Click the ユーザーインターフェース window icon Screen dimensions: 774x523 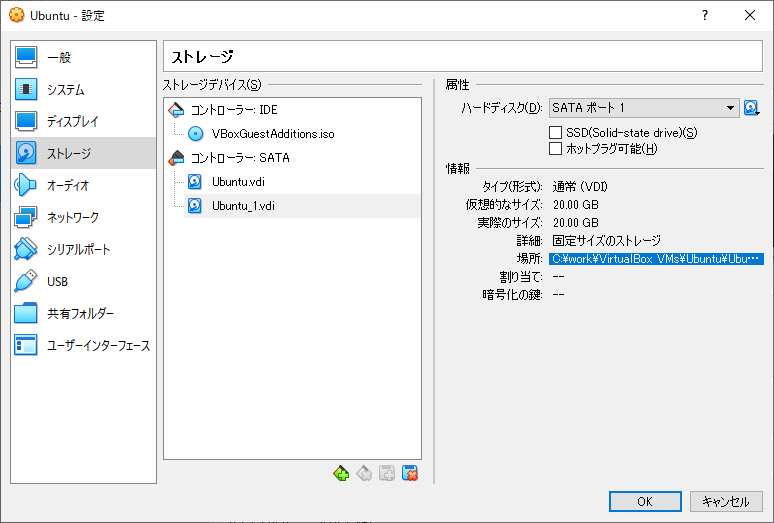[26, 345]
